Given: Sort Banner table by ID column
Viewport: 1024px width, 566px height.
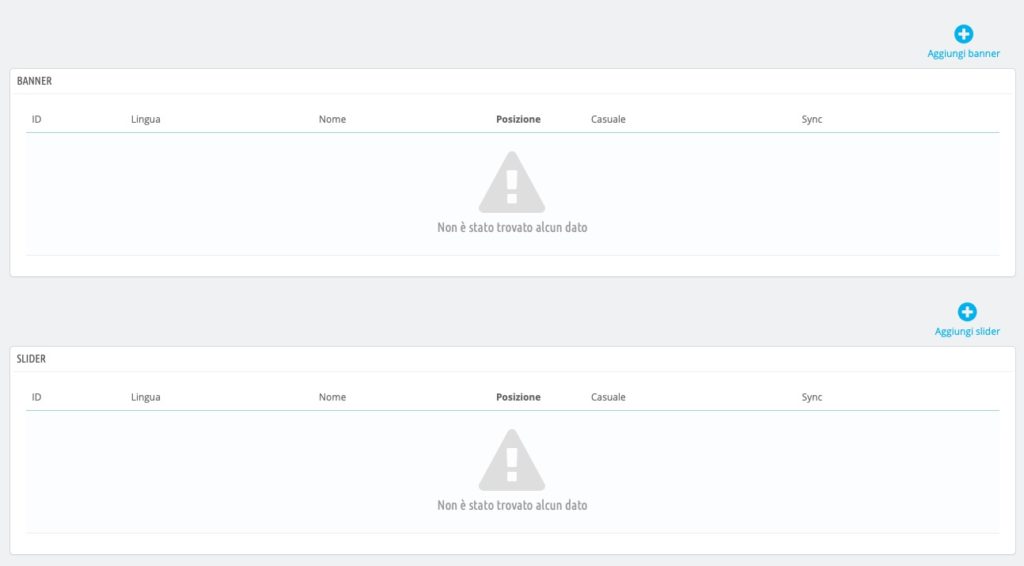Looking at the screenshot, I should tap(37, 119).
